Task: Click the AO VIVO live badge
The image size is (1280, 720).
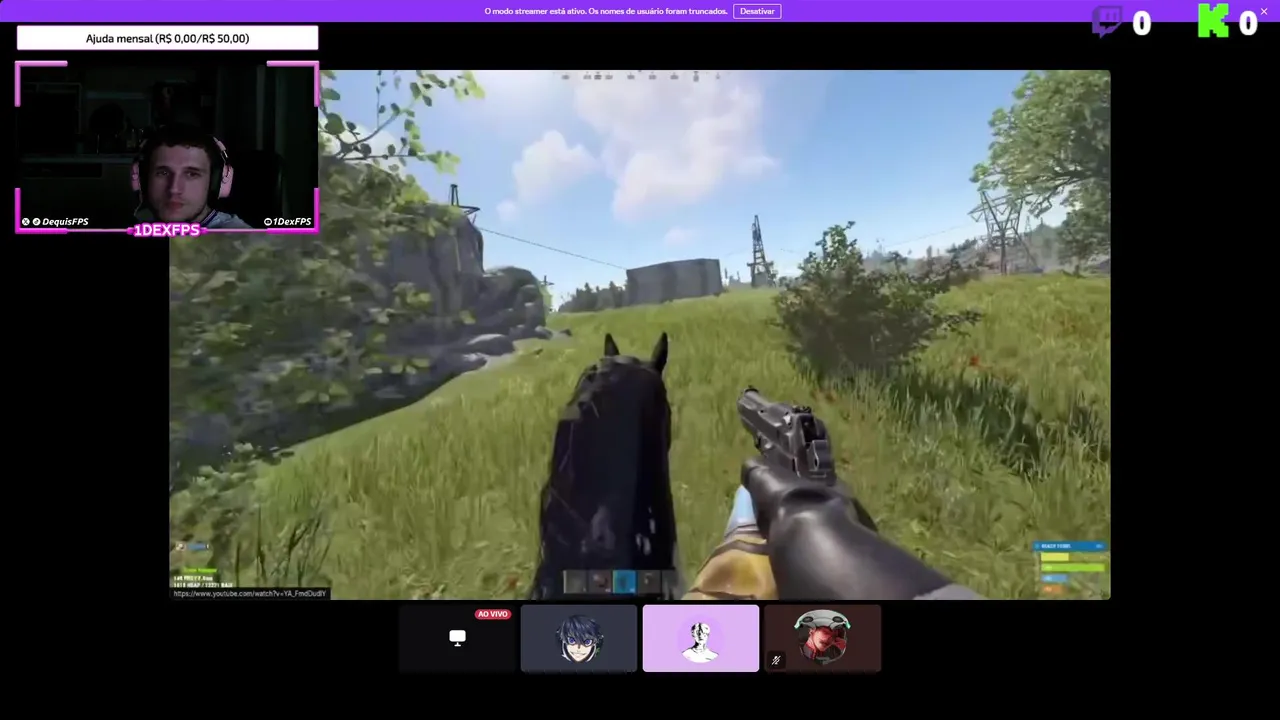Action: tap(492, 614)
